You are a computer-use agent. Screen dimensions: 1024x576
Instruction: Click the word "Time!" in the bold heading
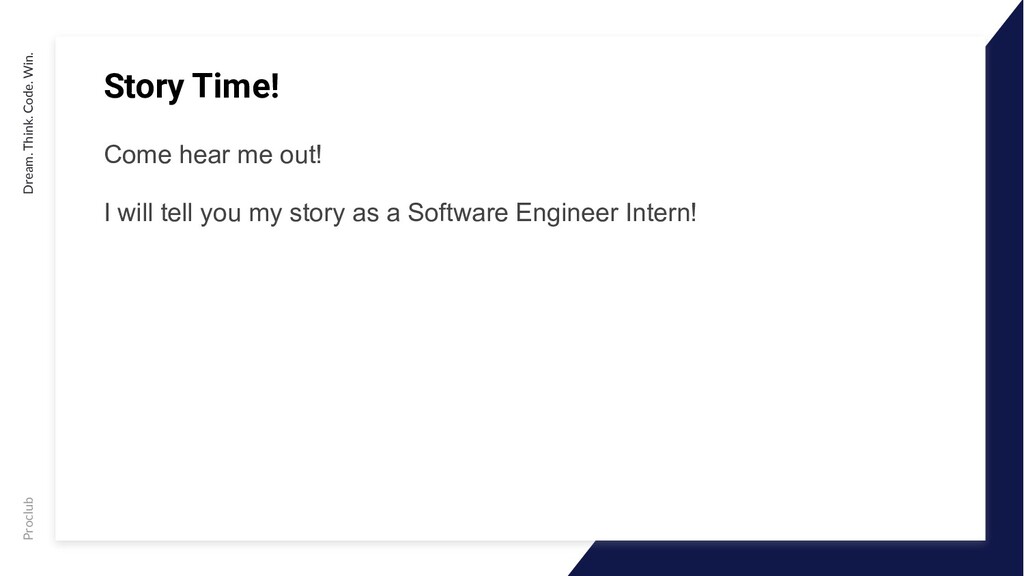pyautogui.click(x=236, y=86)
